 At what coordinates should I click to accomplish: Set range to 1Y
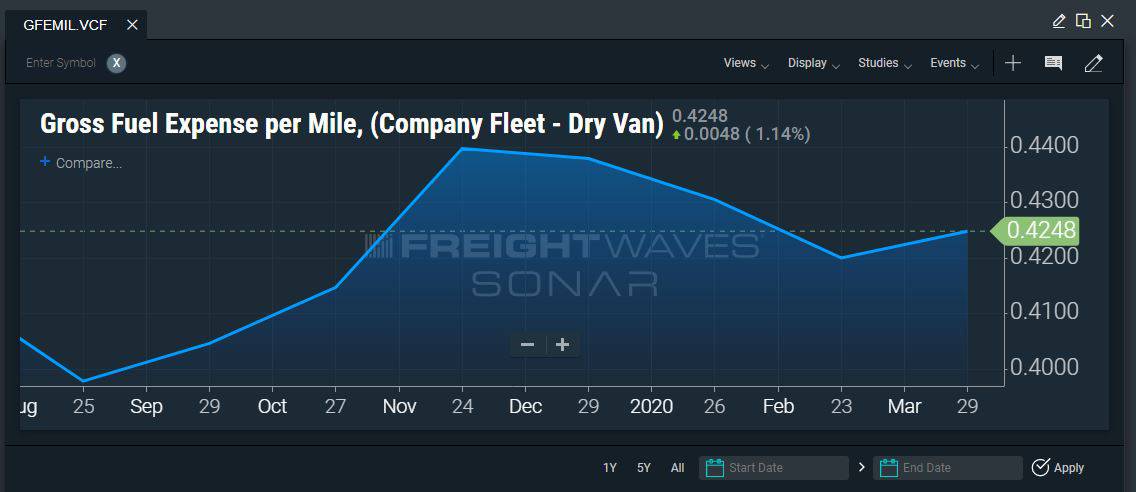pos(610,468)
